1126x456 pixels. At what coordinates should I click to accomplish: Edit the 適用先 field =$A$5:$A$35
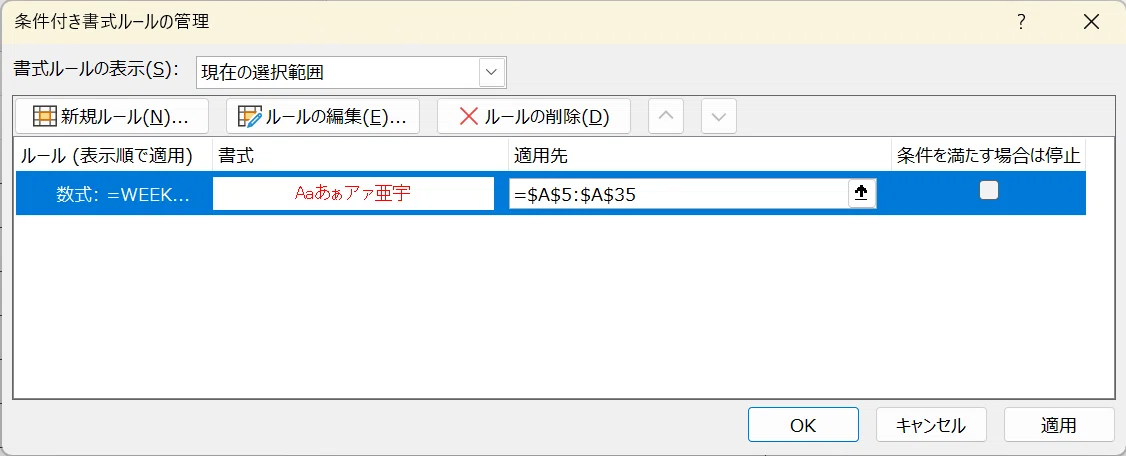679,194
